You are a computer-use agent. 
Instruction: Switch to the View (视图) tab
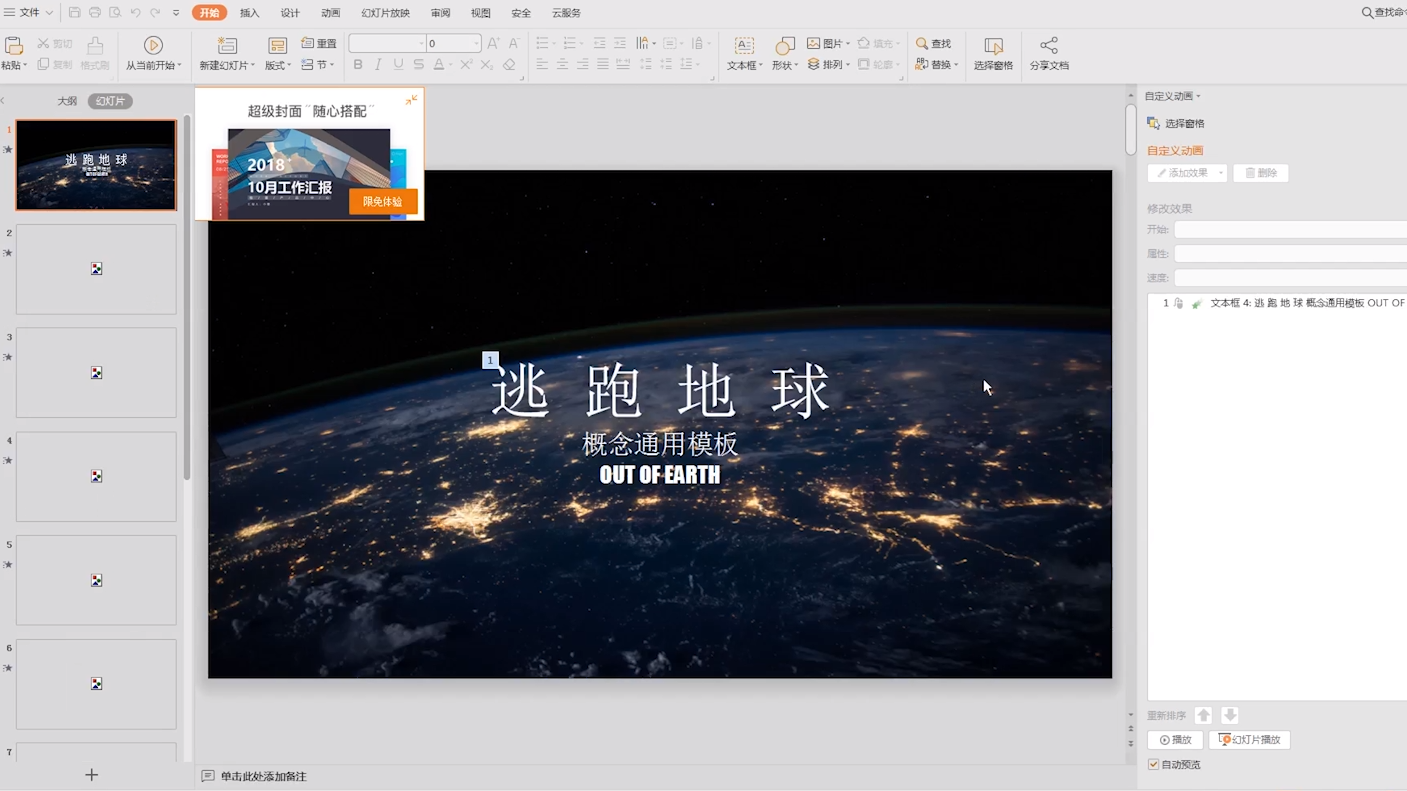tap(481, 13)
